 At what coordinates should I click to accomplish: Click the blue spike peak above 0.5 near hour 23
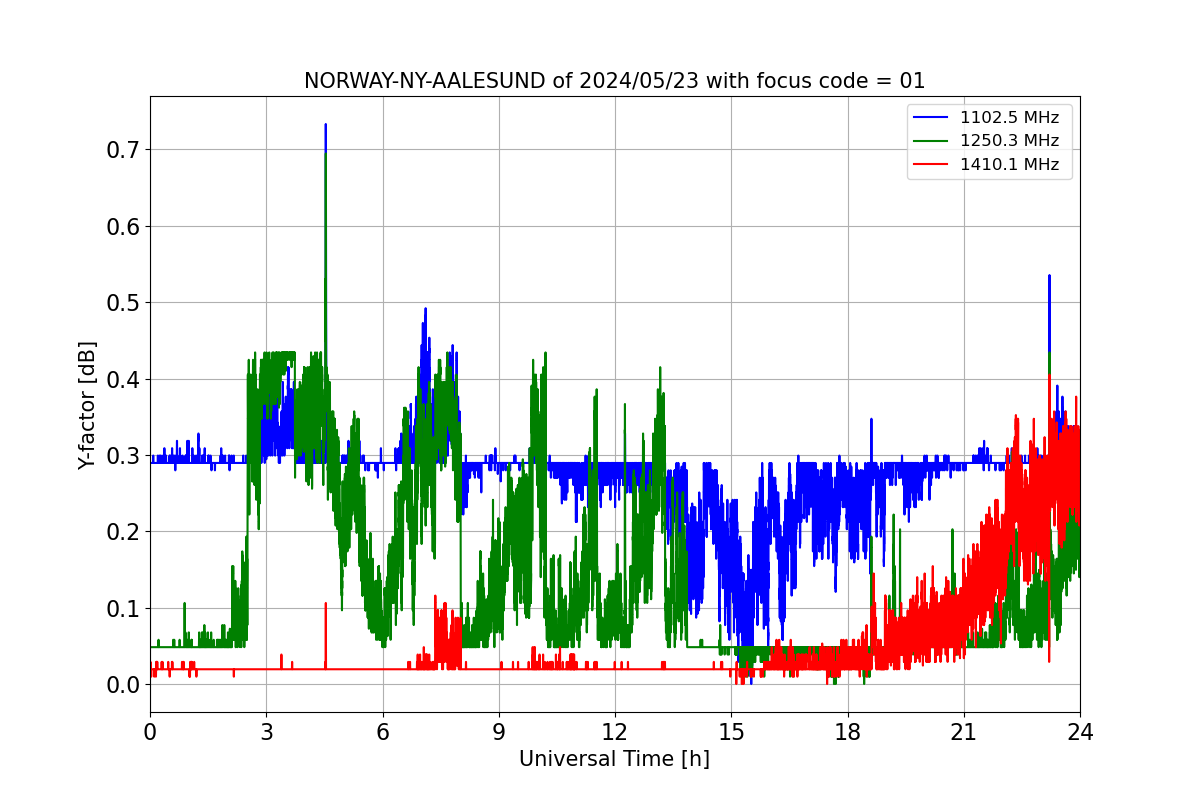(1049, 277)
